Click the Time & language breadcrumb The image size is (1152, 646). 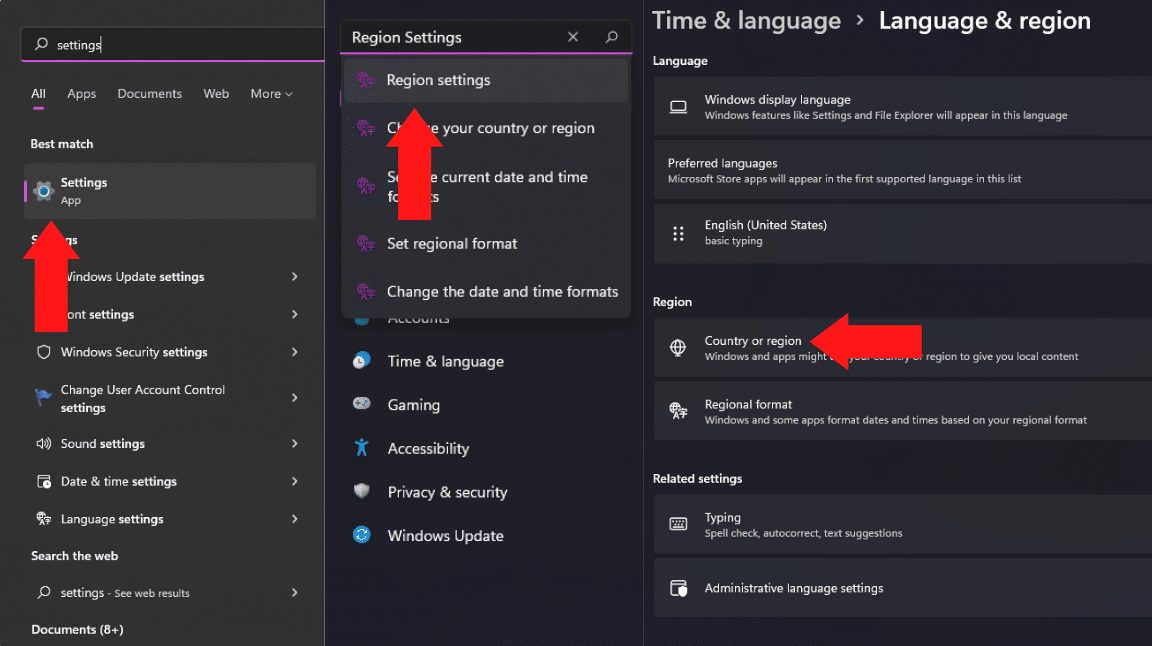pos(746,21)
